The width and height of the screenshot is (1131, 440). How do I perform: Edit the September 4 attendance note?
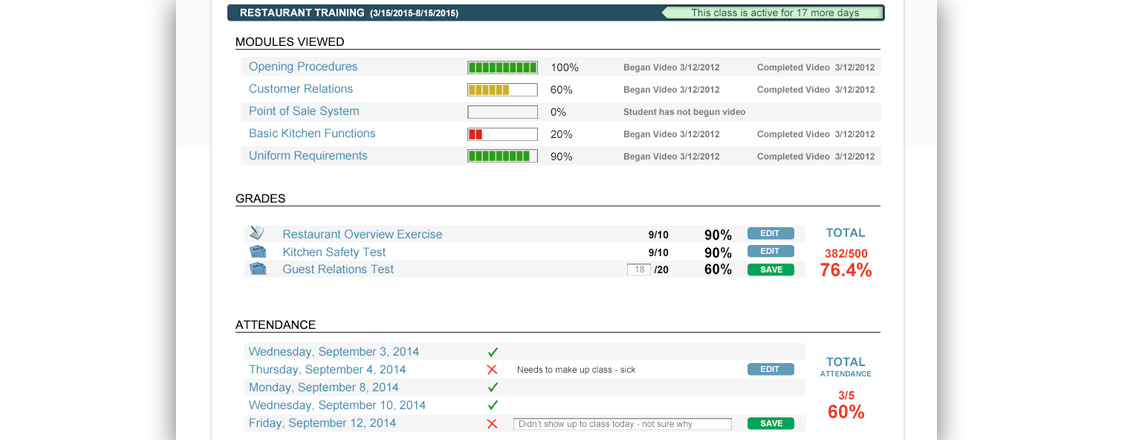(770, 369)
